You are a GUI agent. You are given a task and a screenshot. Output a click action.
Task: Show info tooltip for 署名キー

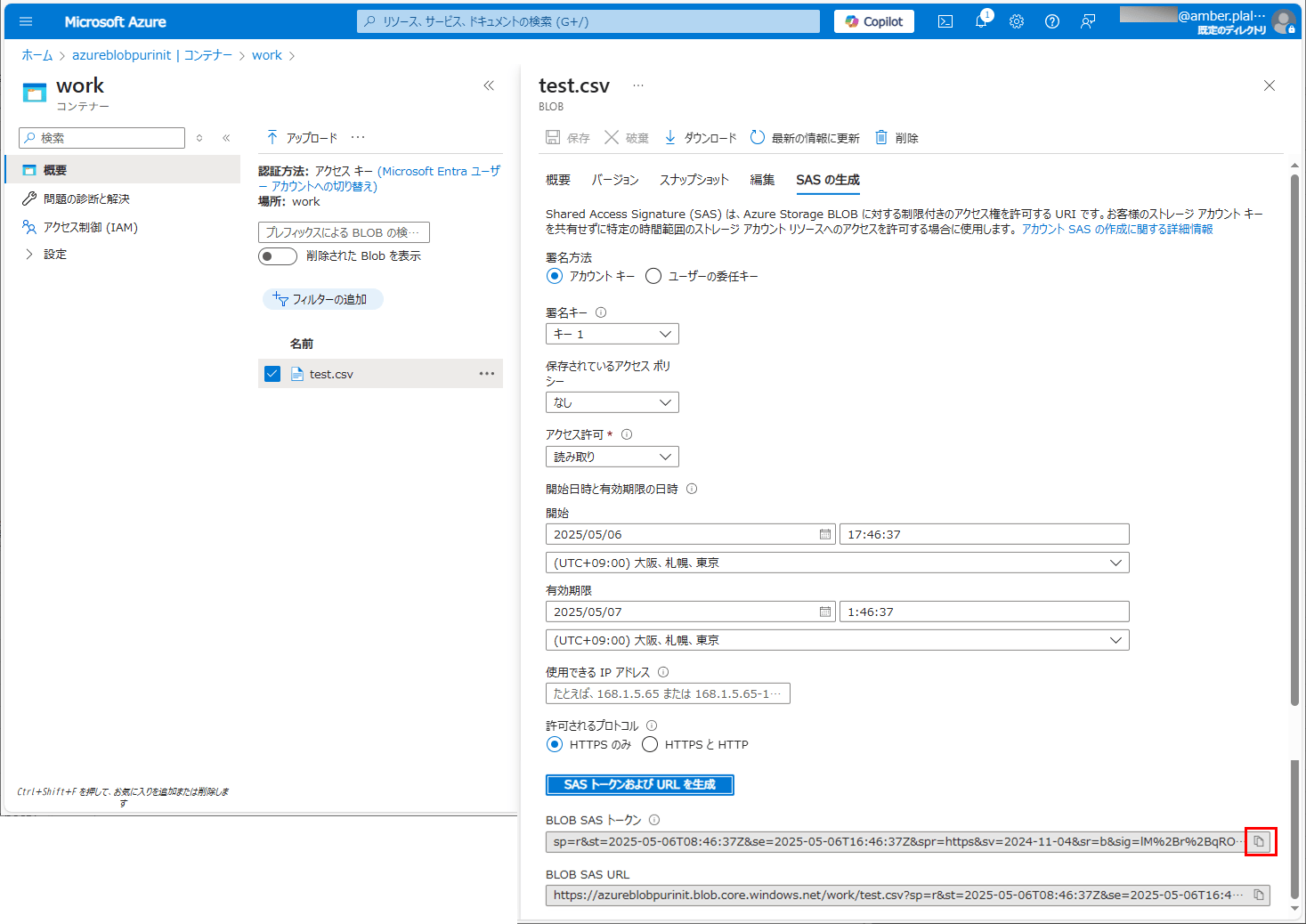coord(601,312)
